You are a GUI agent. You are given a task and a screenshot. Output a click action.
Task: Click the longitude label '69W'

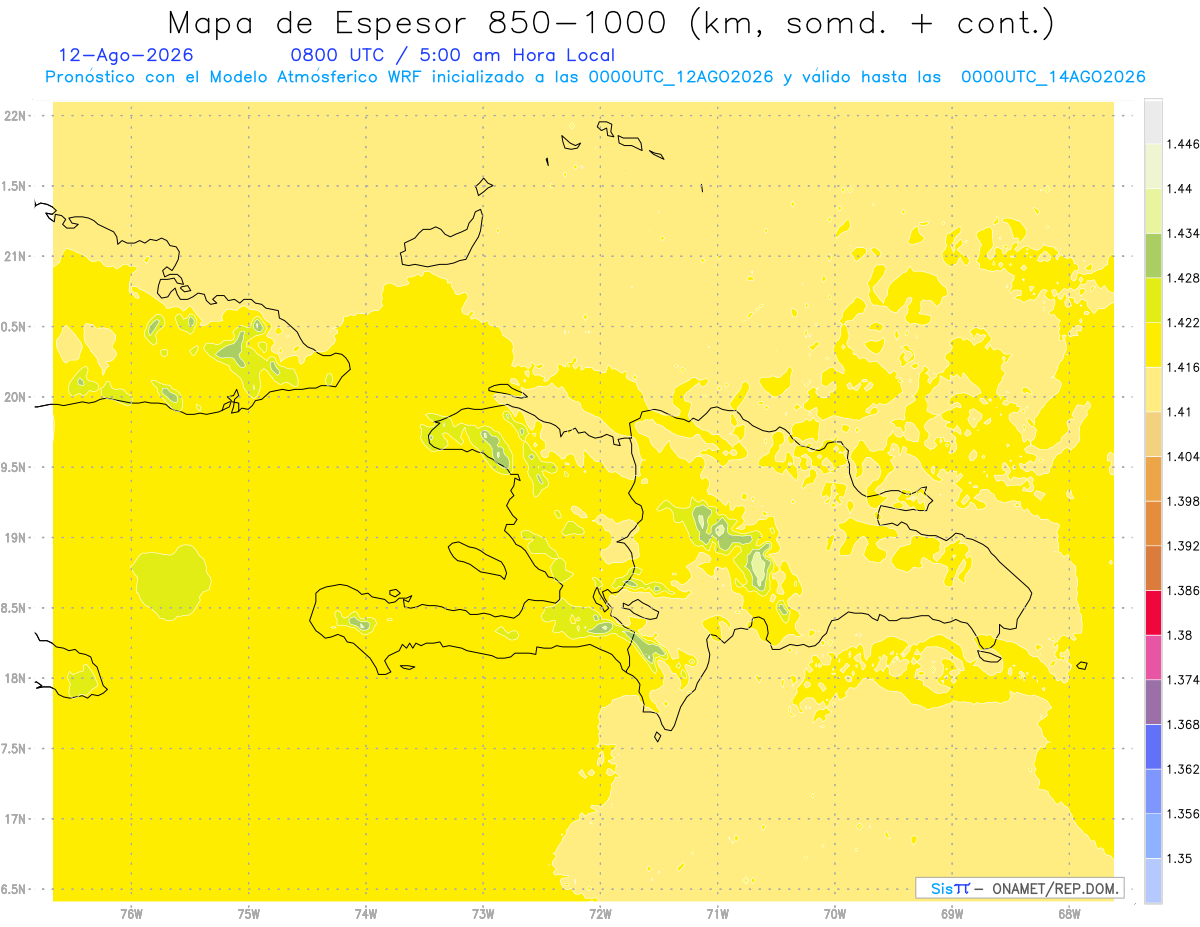click(952, 914)
